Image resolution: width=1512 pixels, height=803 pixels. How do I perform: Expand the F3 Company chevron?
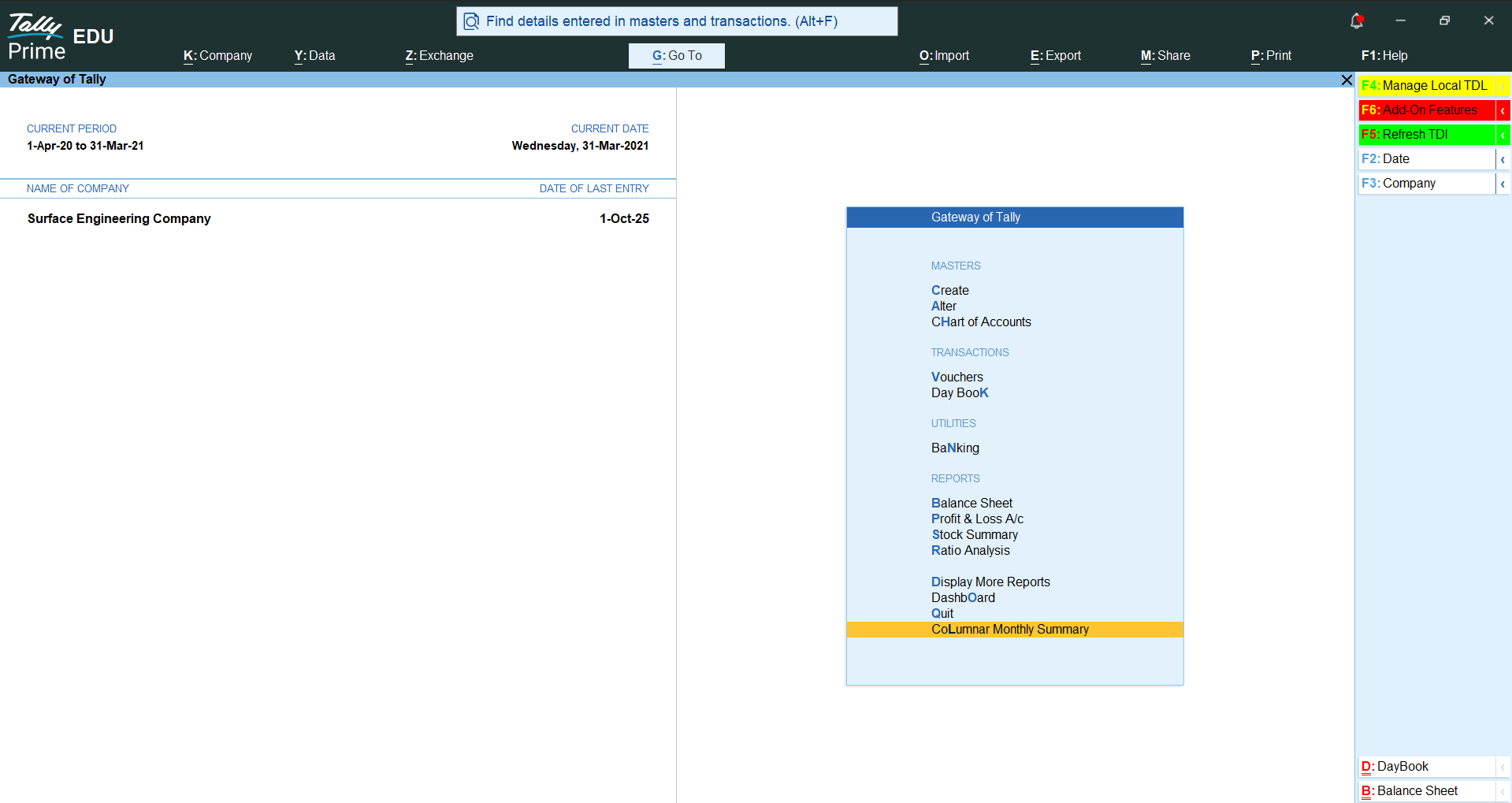(1503, 184)
